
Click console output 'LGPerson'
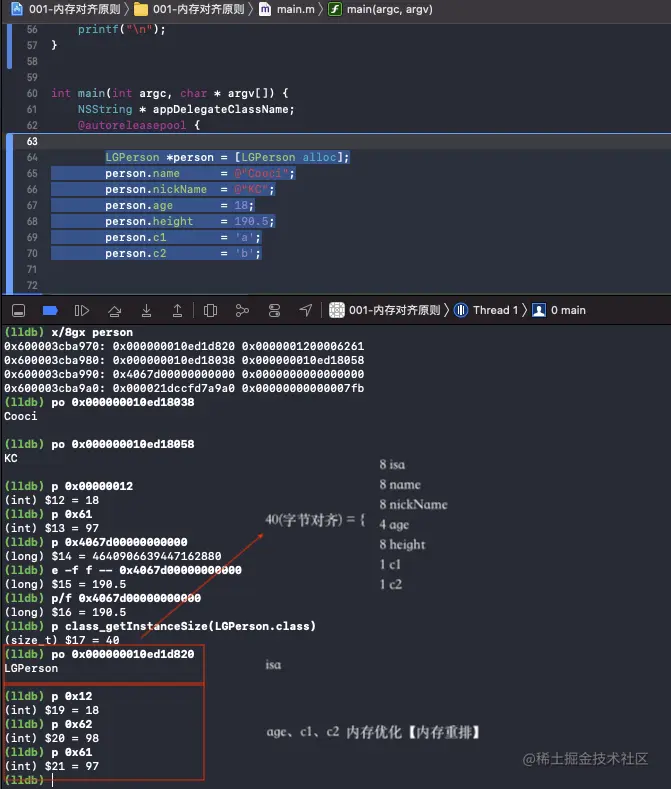pos(31,669)
